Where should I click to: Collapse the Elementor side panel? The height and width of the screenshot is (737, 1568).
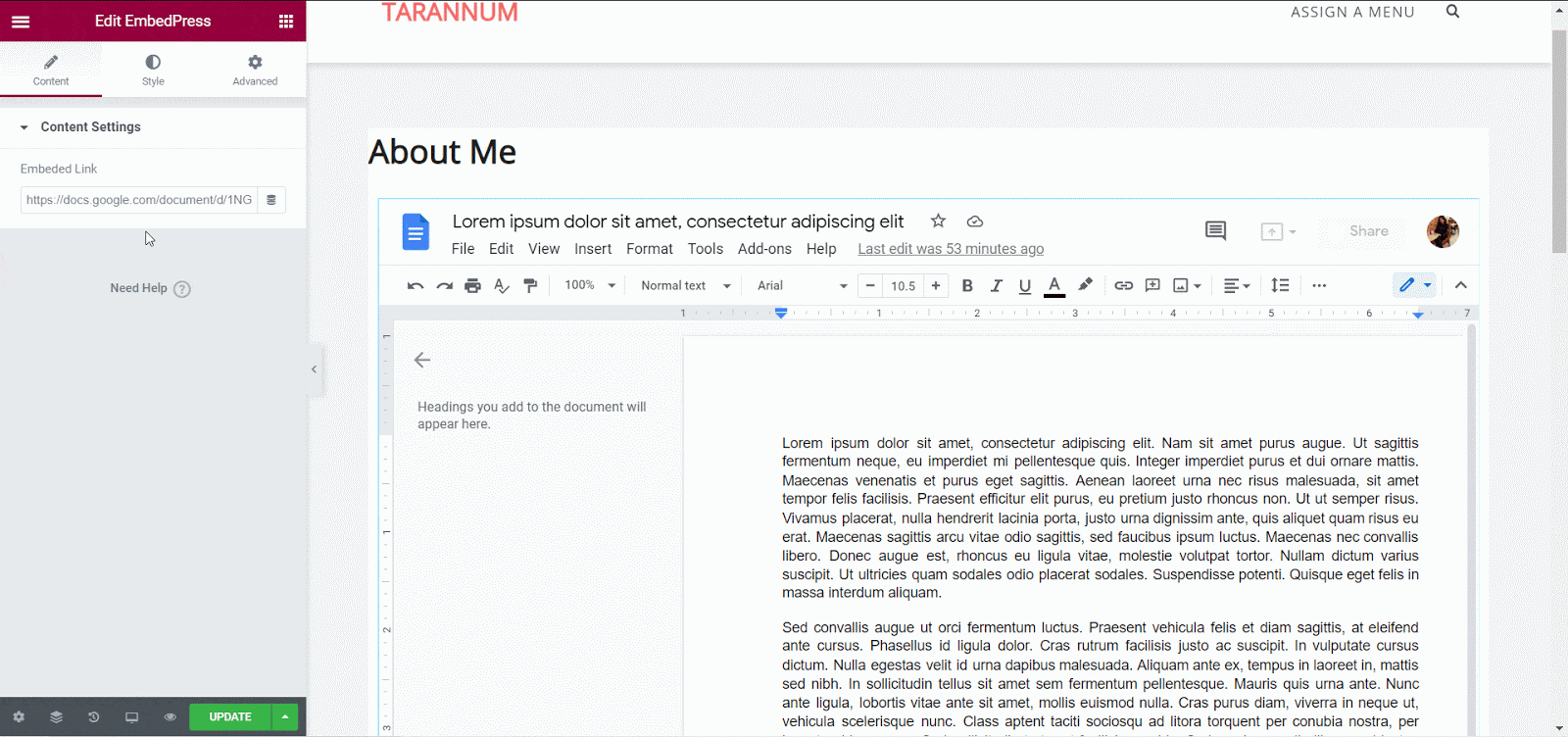point(314,369)
